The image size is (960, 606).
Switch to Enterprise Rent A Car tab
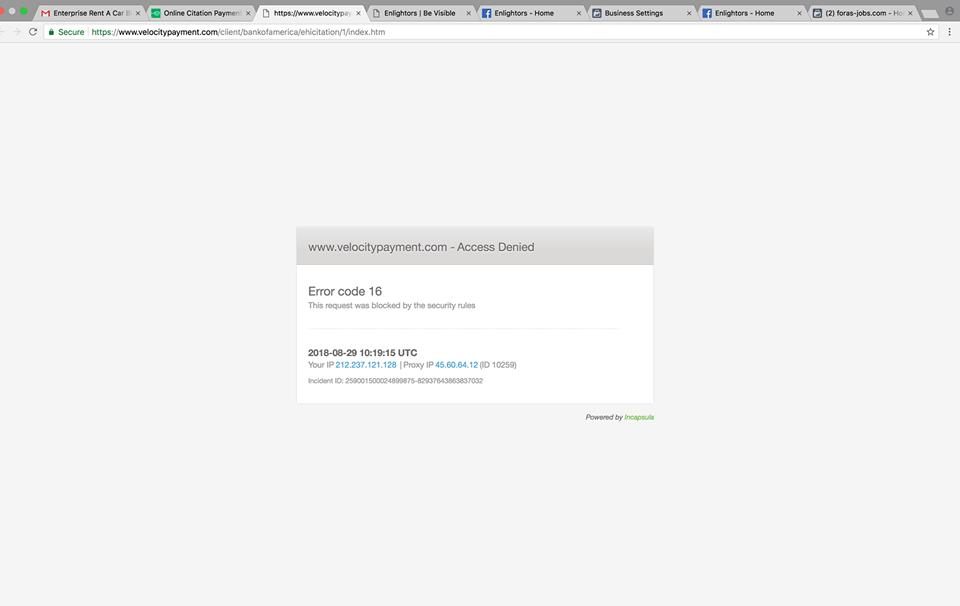click(x=91, y=13)
